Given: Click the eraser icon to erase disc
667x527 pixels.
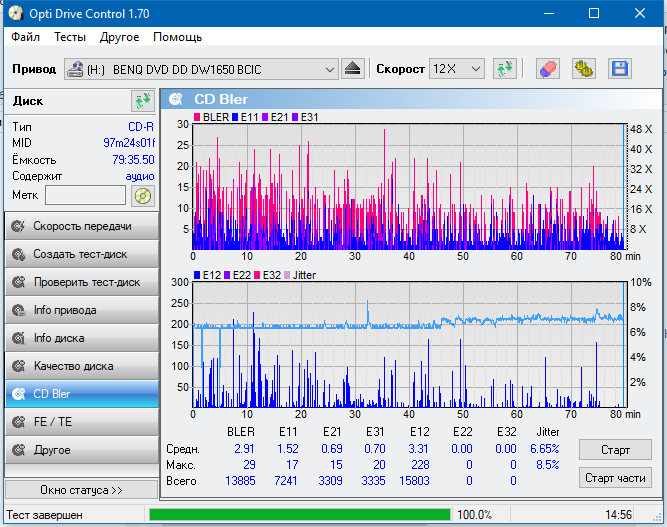Looking at the screenshot, I should (x=548, y=69).
